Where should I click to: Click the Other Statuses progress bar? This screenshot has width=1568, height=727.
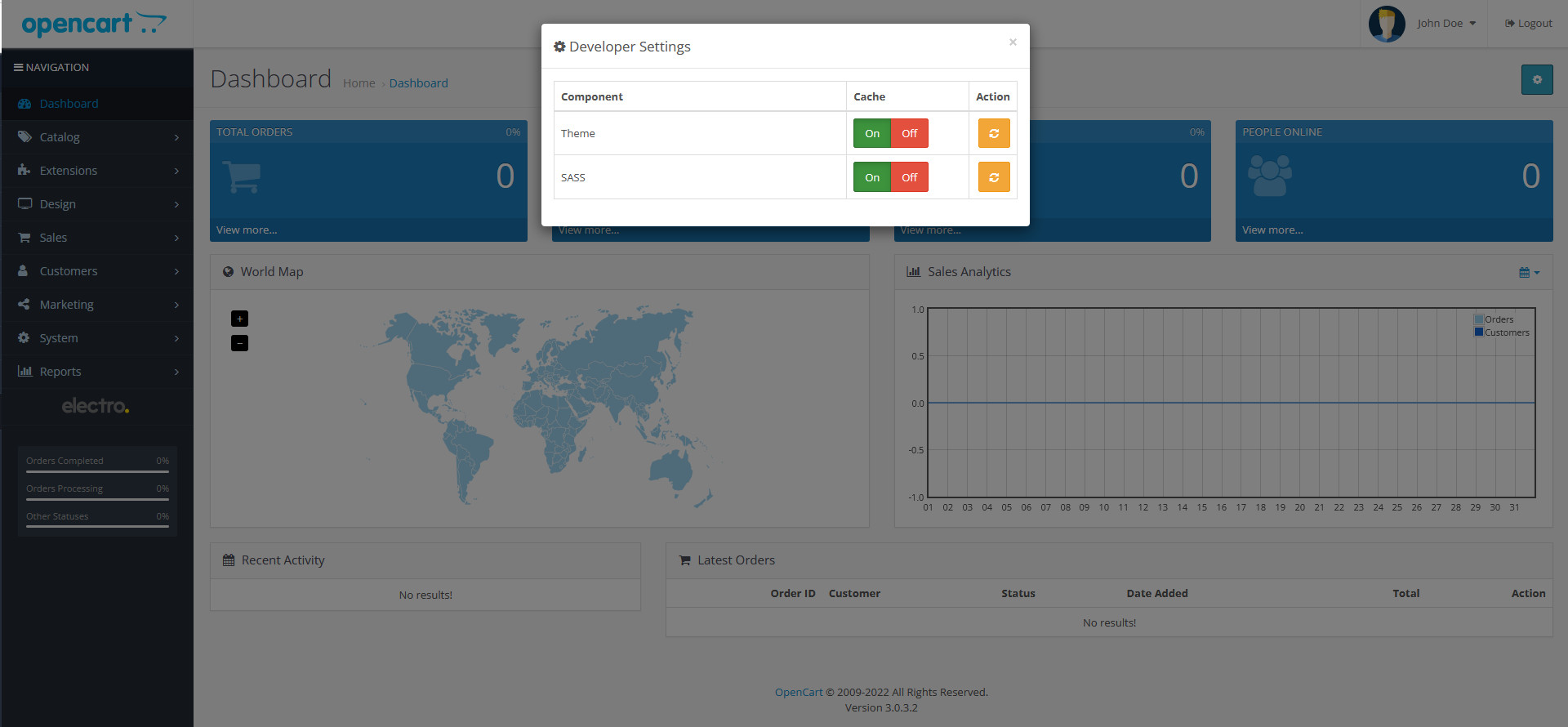pyautogui.click(x=97, y=527)
